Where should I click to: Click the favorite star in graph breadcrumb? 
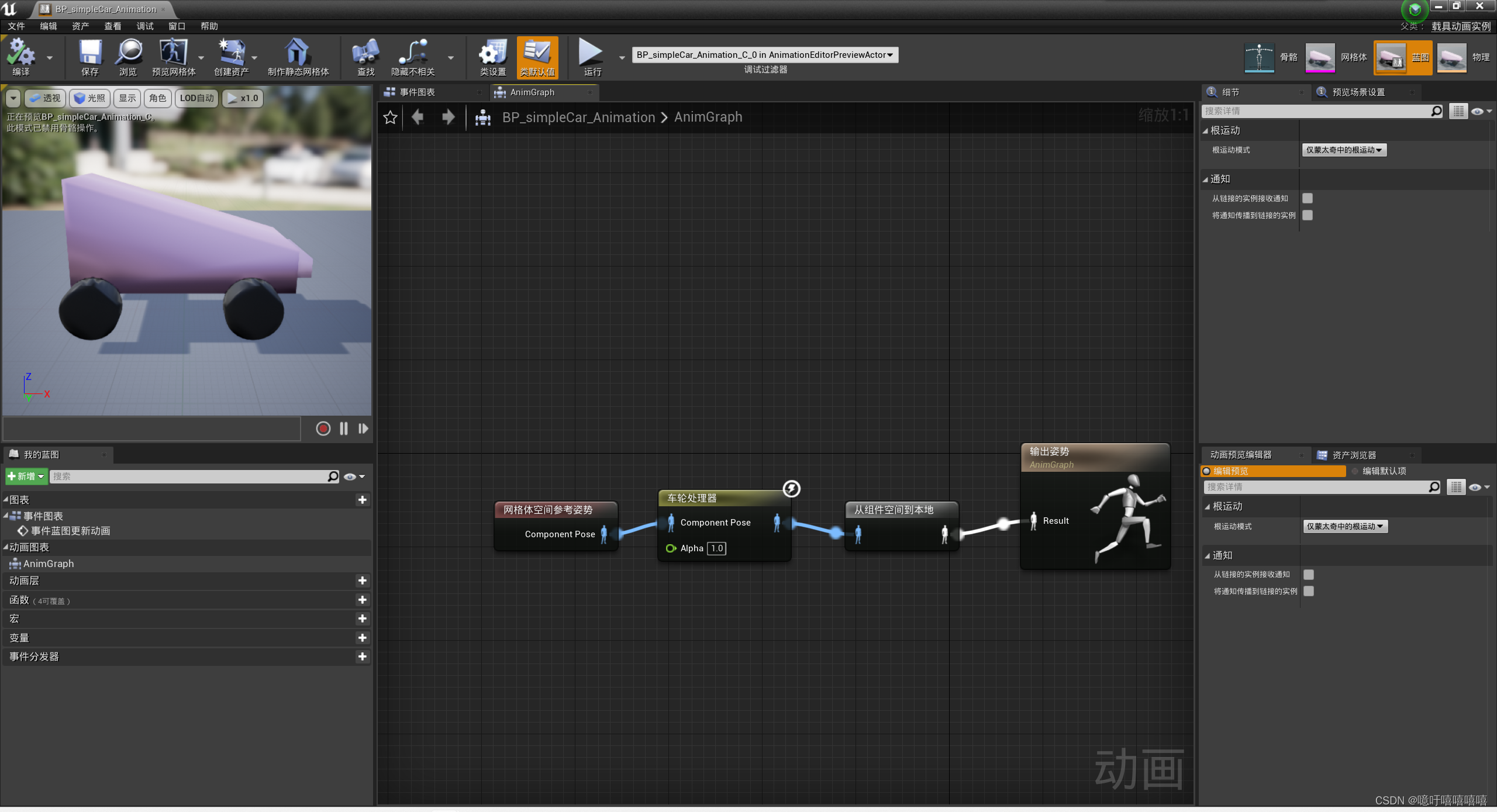(390, 118)
